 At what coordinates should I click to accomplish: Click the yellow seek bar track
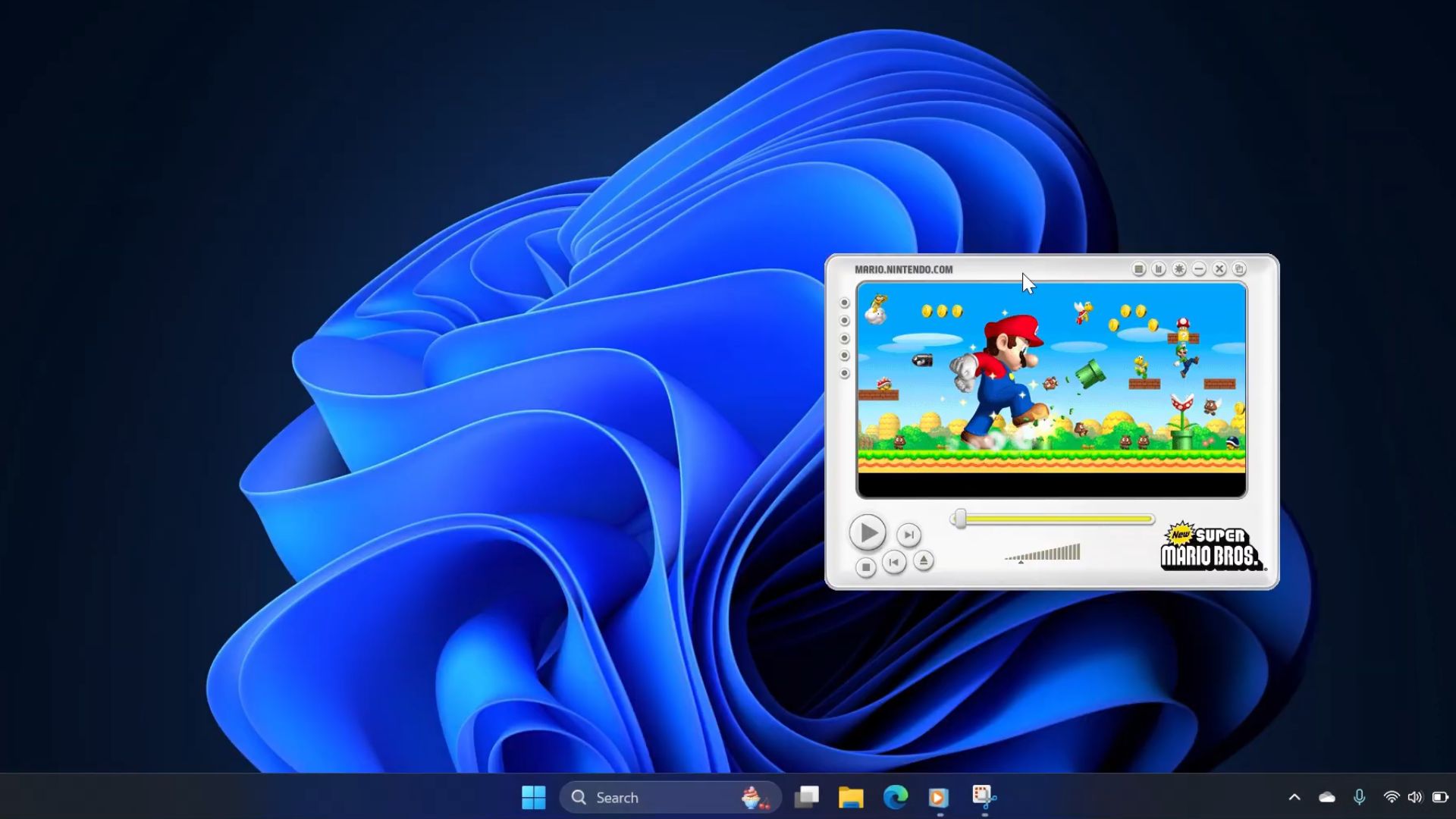point(1053,519)
